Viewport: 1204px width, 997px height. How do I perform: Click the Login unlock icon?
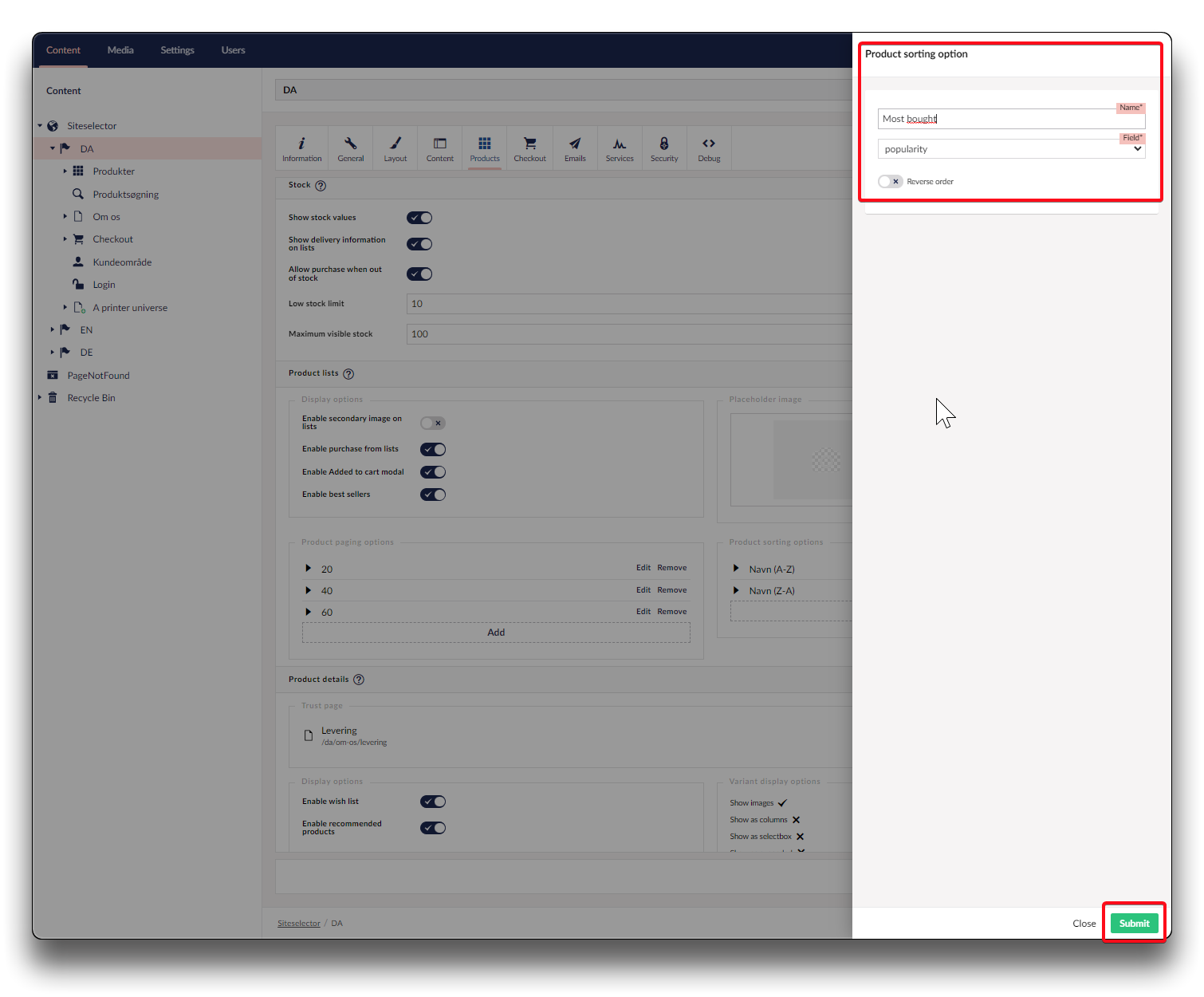click(x=78, y=284)
